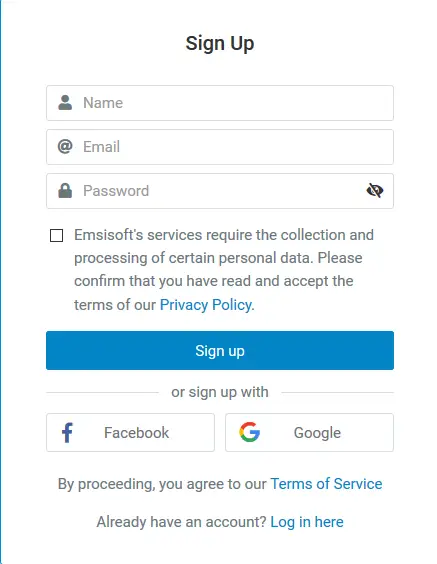Open the Terms of Service link
Image resolution: width=437 pixels, height=564 pixels.
coord(326,484)
